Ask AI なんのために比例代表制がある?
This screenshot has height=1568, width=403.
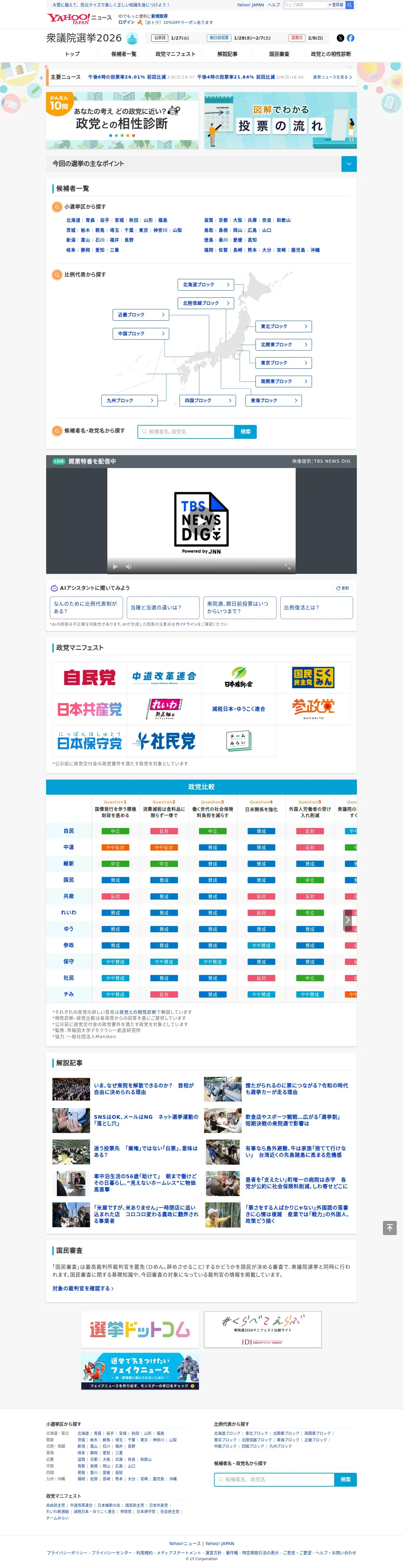pyautogui.click(x=86, y=607)
